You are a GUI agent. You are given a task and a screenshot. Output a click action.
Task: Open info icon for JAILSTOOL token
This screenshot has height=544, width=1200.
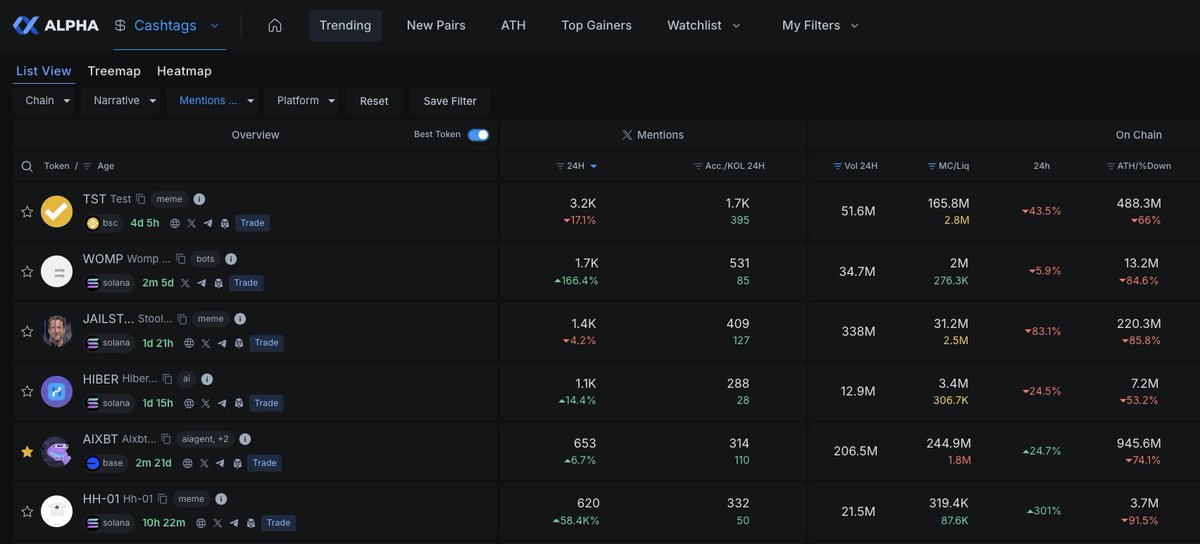[241, 320]
